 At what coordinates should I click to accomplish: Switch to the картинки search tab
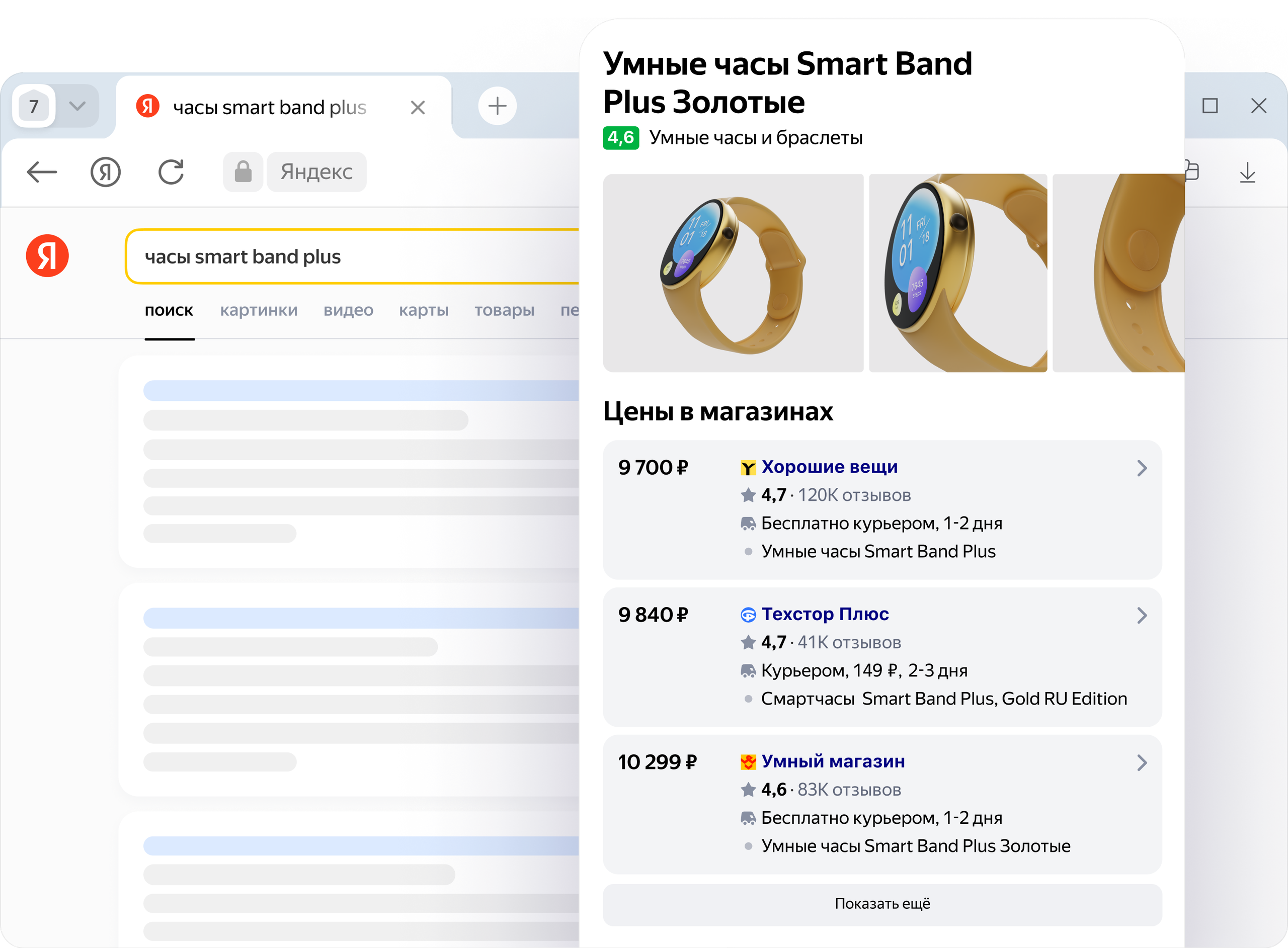(259, 310)
